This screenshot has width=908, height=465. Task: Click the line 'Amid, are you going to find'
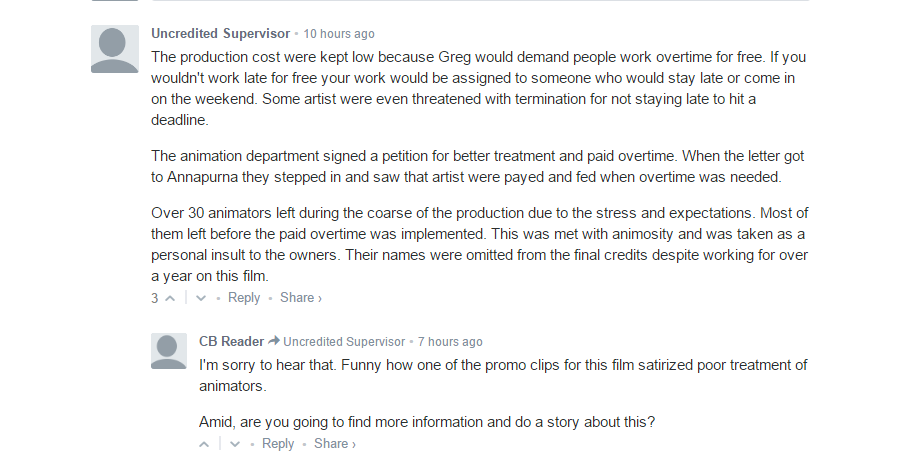point(427,422)
